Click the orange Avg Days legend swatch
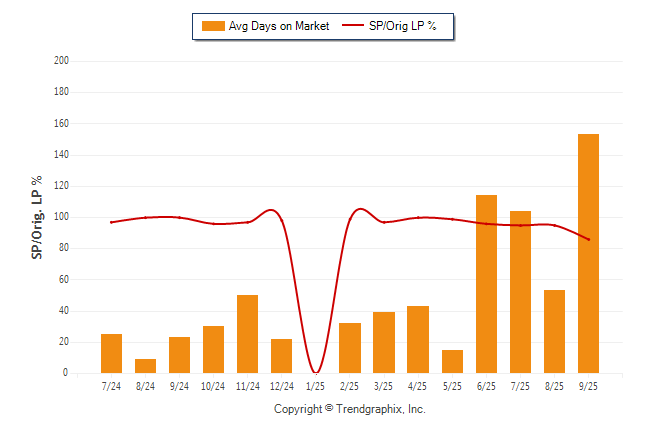646x434 pixels. [213, 26]
